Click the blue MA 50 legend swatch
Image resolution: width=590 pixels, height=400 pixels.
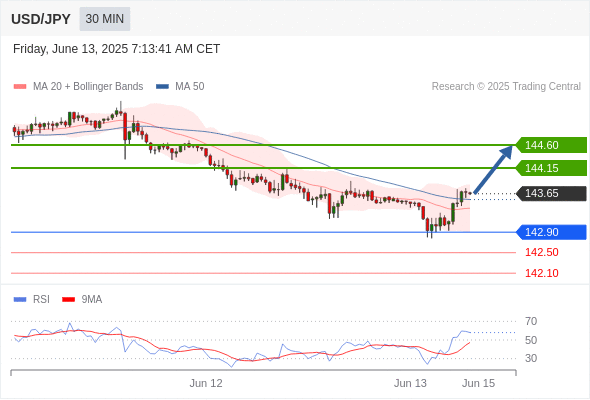(162, 87)
